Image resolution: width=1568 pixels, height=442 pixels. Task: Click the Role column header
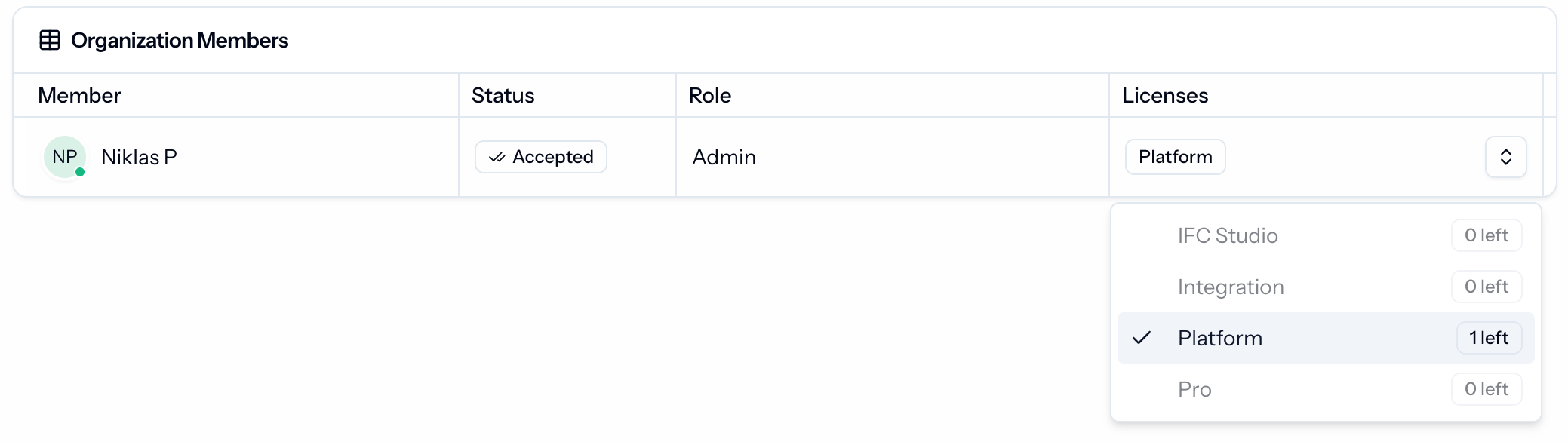tap(709, 95)
